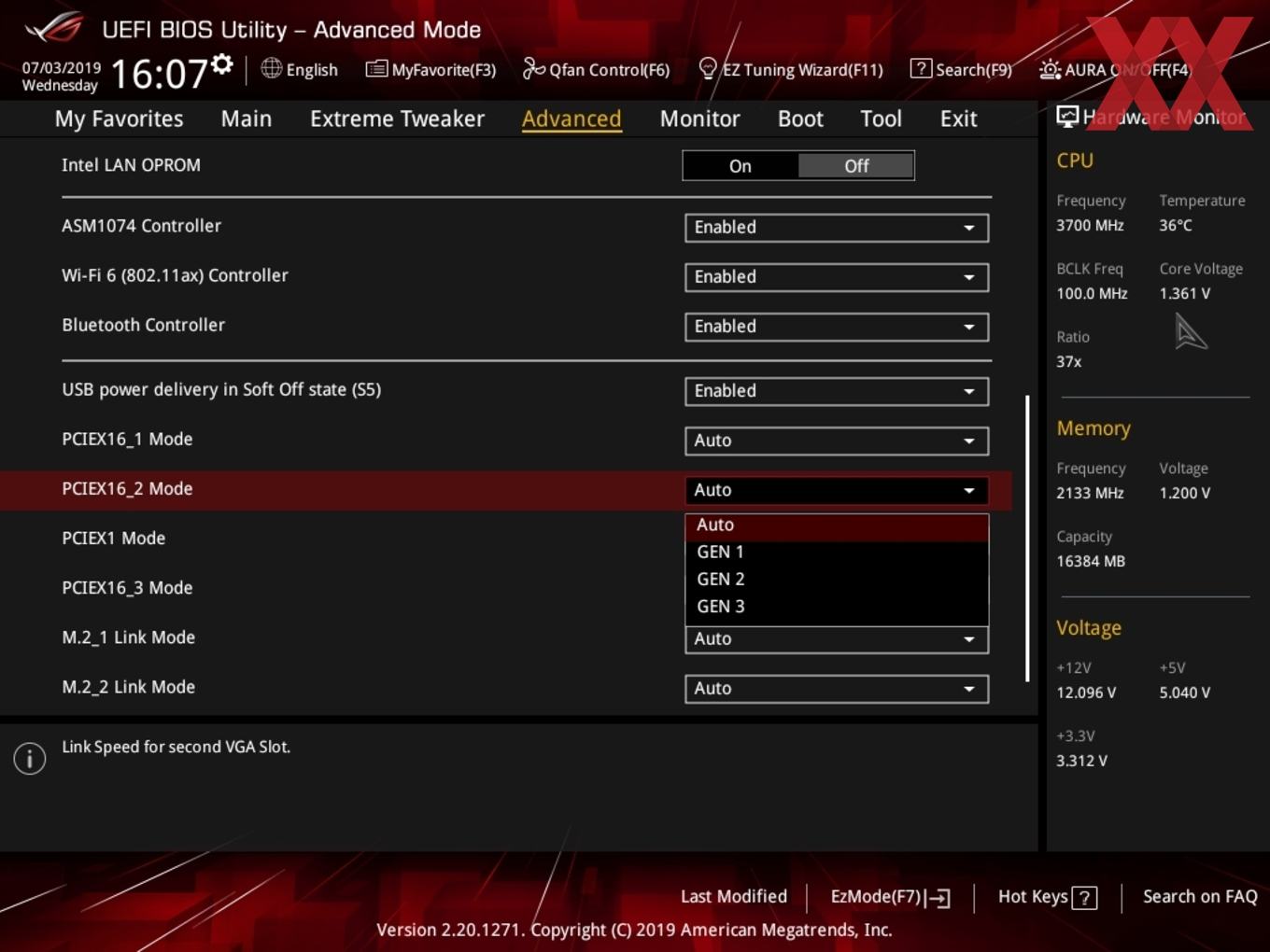Image resolution: width=1270 pixels, height=952 pixels.
Task: Switch to My Favorites tab
Action: click(x=120, y=119)
